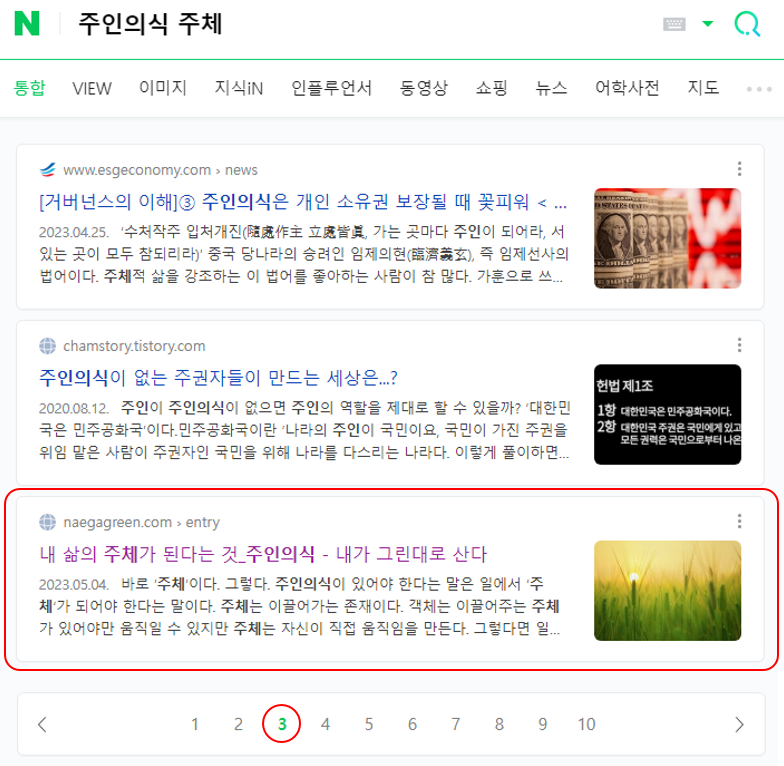Click the green wheat field thumbnail

point(668,590)
